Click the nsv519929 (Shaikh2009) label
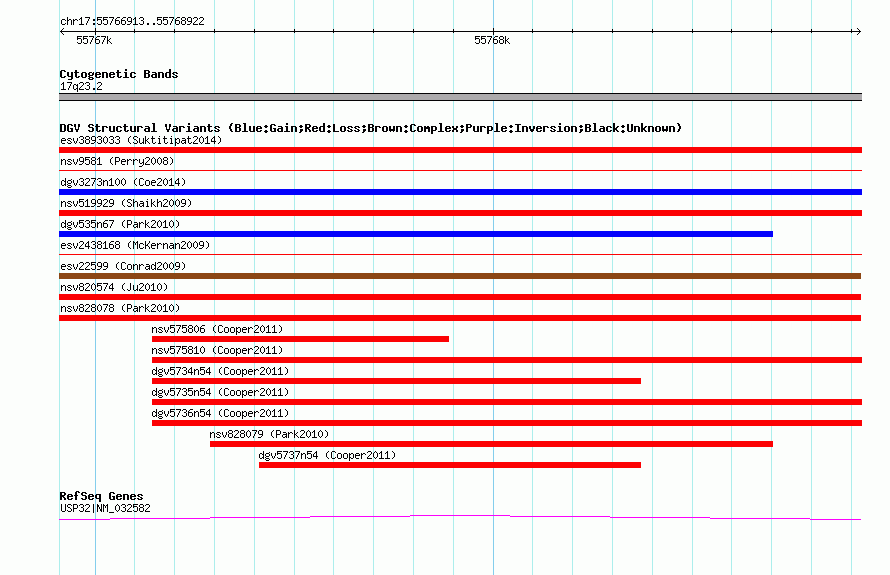Viewport: 890px width, 575px height. (x=126, y=203)
